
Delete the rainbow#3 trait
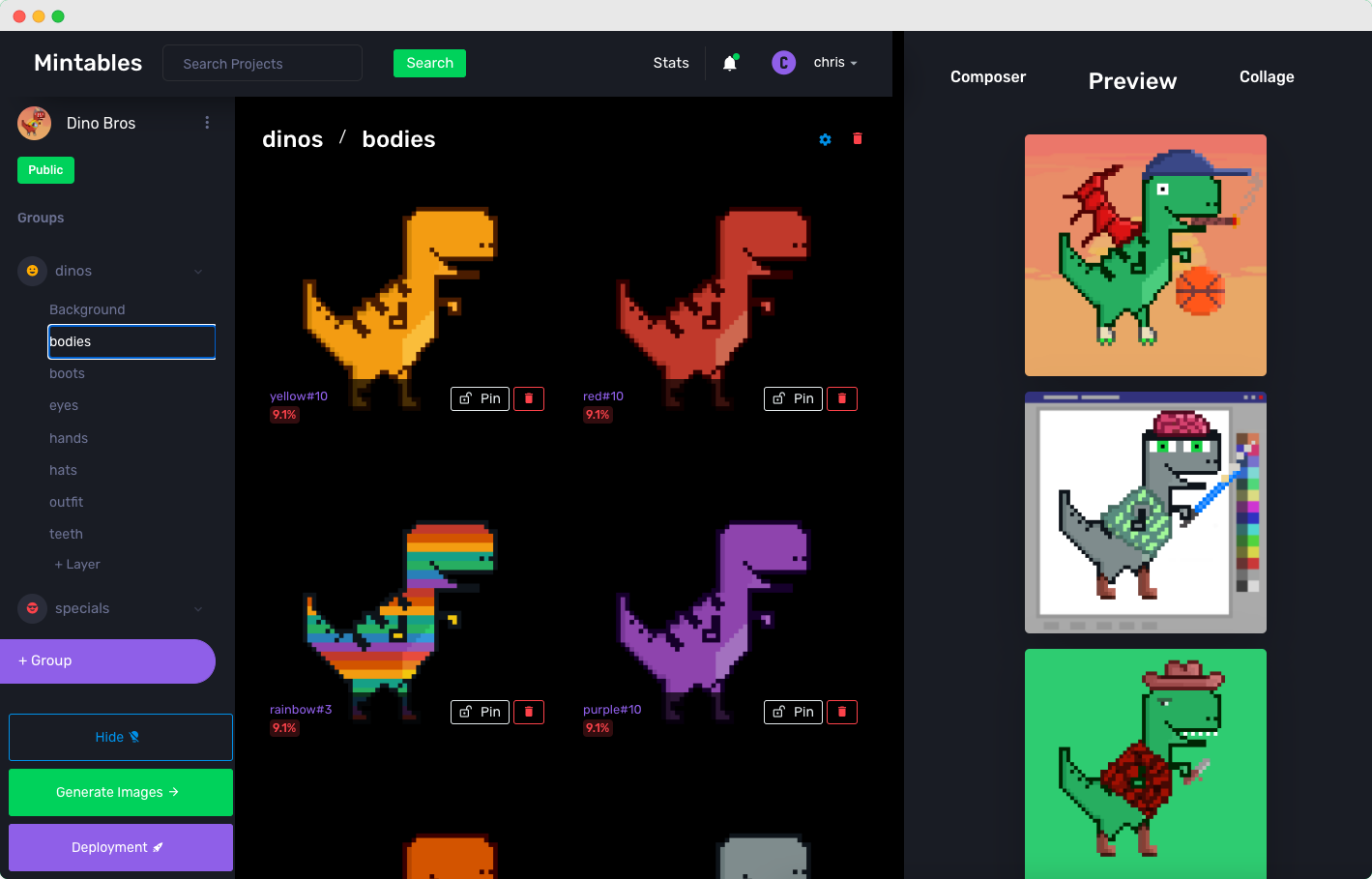click(x=529, y=712)
